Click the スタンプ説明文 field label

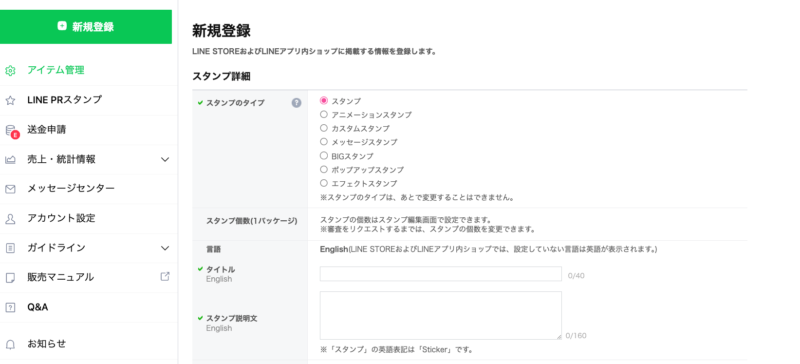click(x=232, y=318)
